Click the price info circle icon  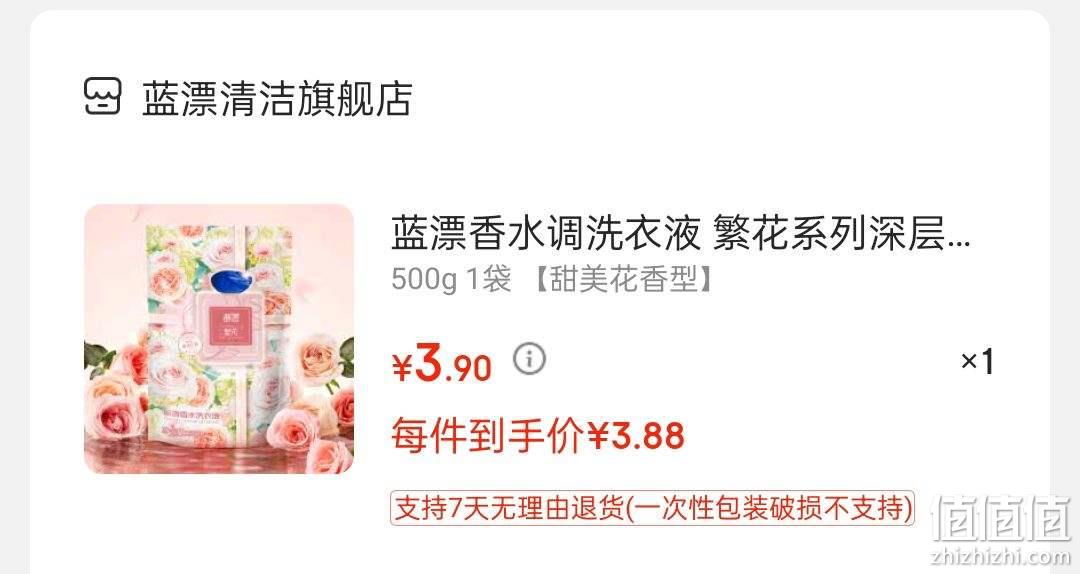529,359
